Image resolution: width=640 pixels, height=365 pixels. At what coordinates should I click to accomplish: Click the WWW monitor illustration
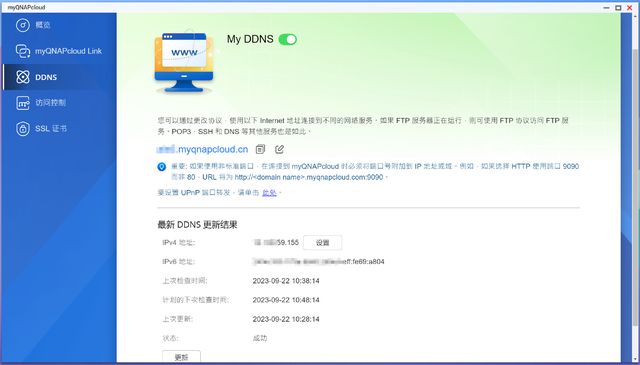(x=184, y=62)
